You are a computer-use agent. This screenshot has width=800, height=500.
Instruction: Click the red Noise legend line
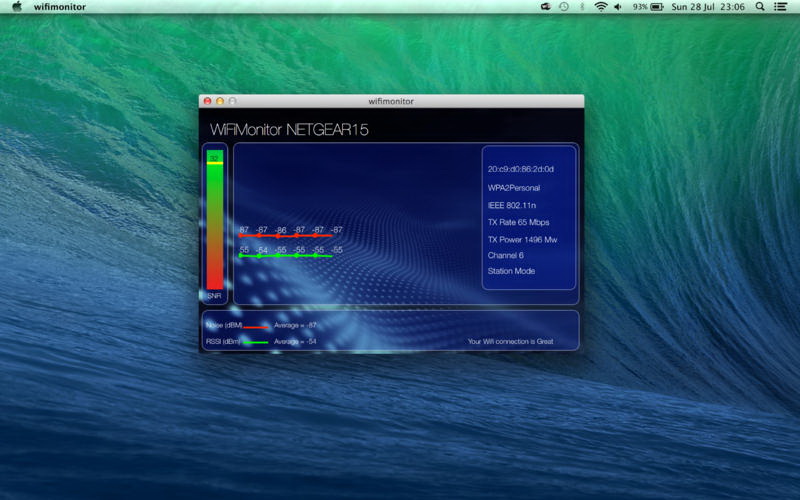coord(256,326)
